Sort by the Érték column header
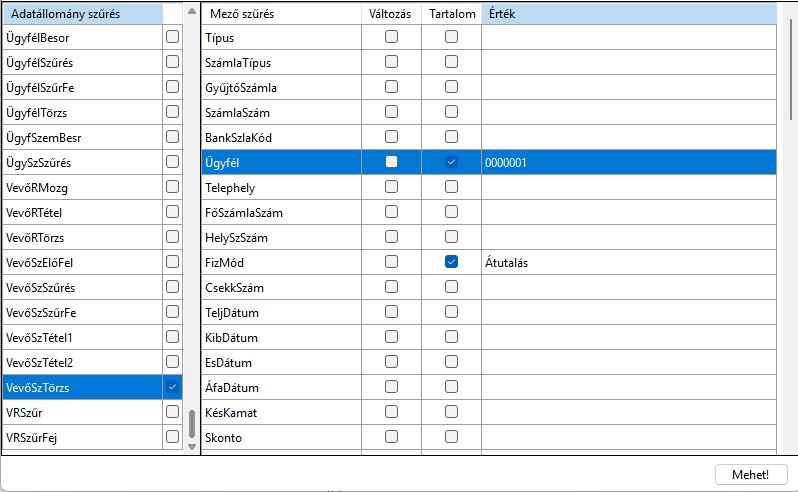Image resolution: width=798 pixels, height=492 pixels. point(627,14)
